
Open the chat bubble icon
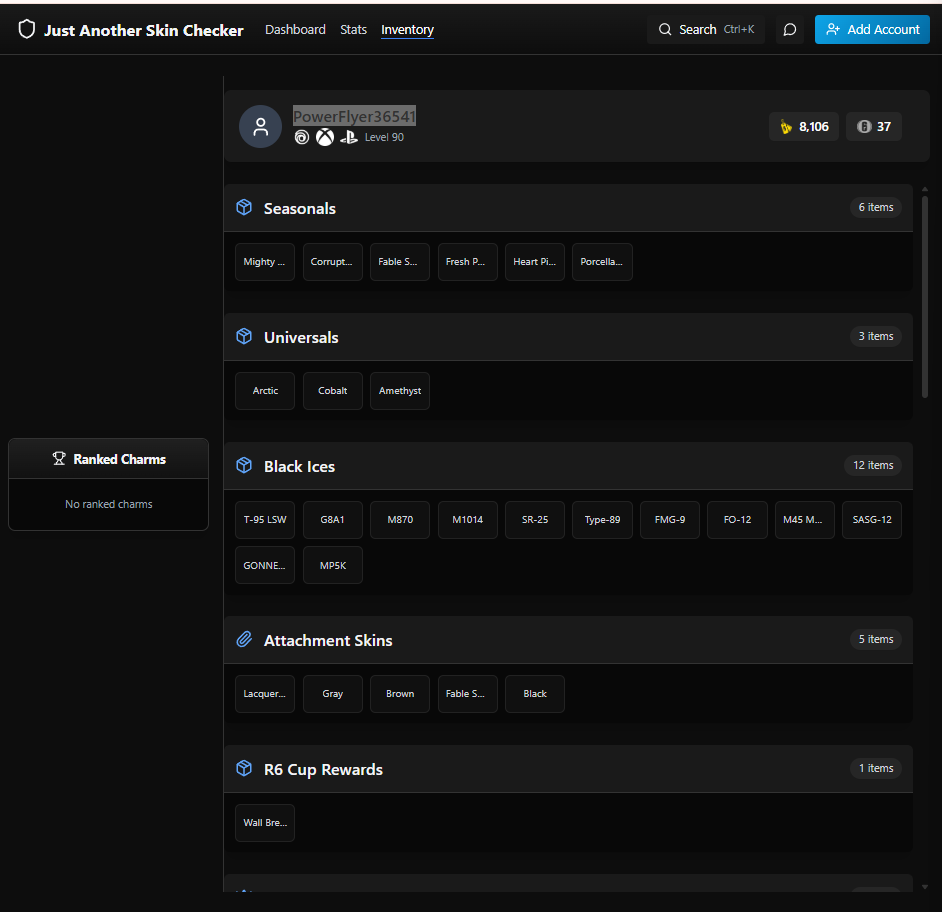789,29
